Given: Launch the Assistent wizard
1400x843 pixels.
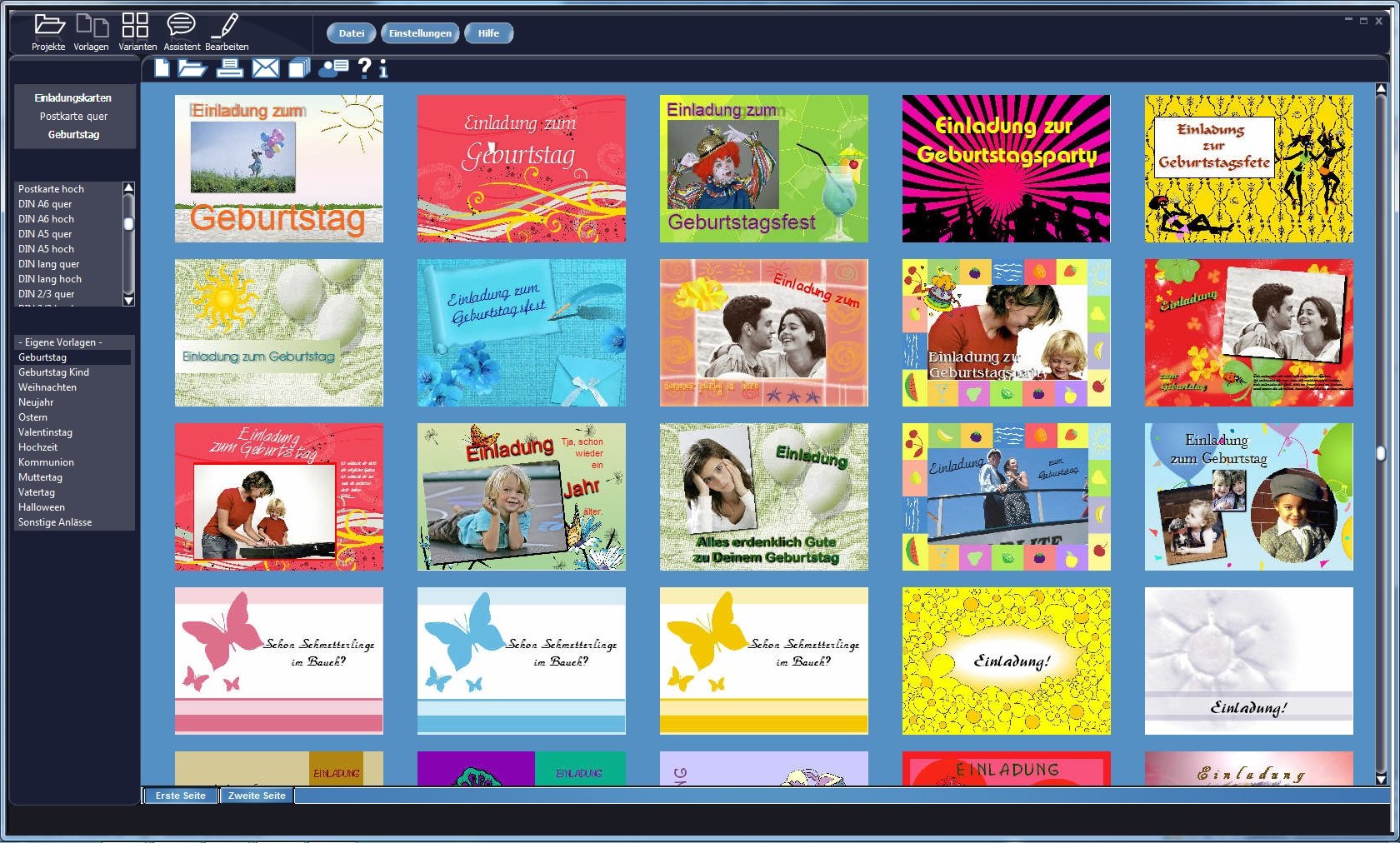Looking at the screenshot, I should [x=182, y=32].
